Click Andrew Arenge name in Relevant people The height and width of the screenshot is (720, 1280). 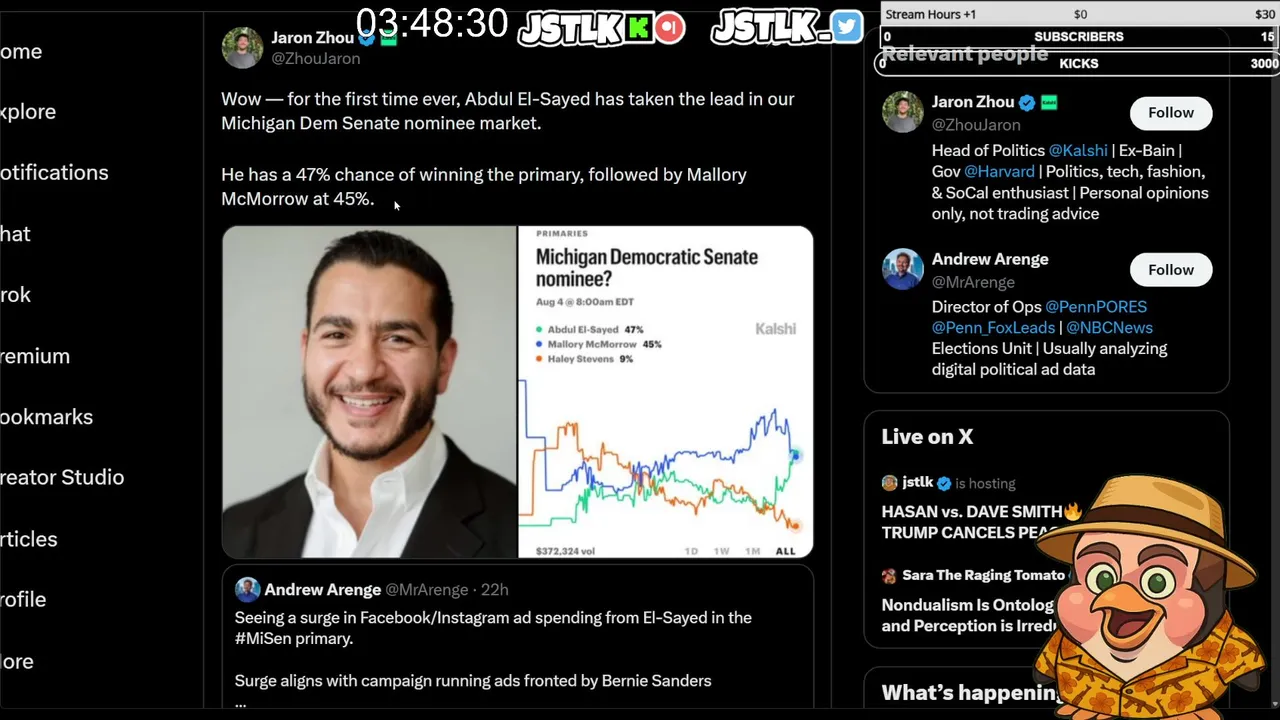pos(990,259)
